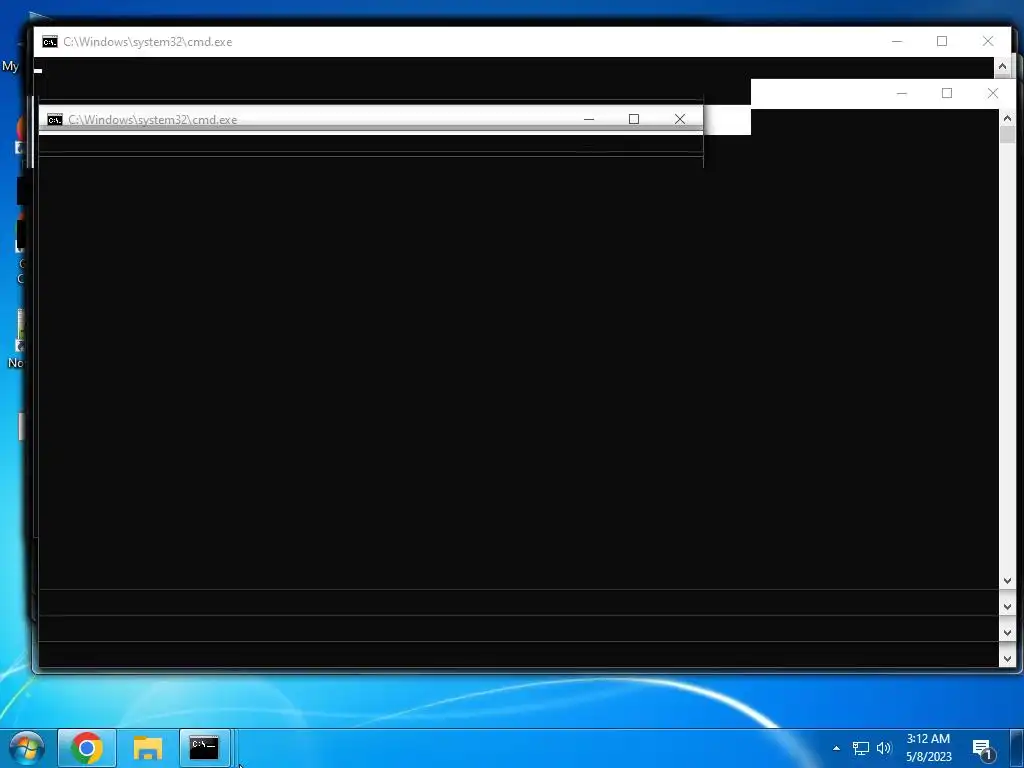Maximize the rearmost cmd.exe window
1024x768 pixels.
click(942, 41)
